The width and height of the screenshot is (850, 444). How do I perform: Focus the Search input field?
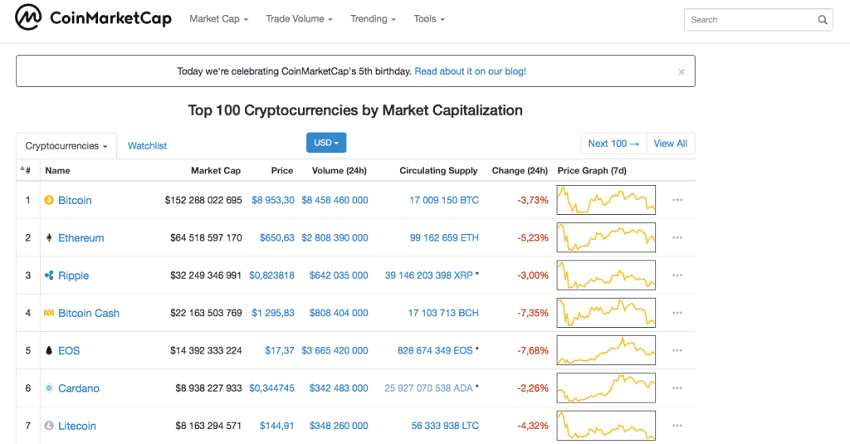750,20
